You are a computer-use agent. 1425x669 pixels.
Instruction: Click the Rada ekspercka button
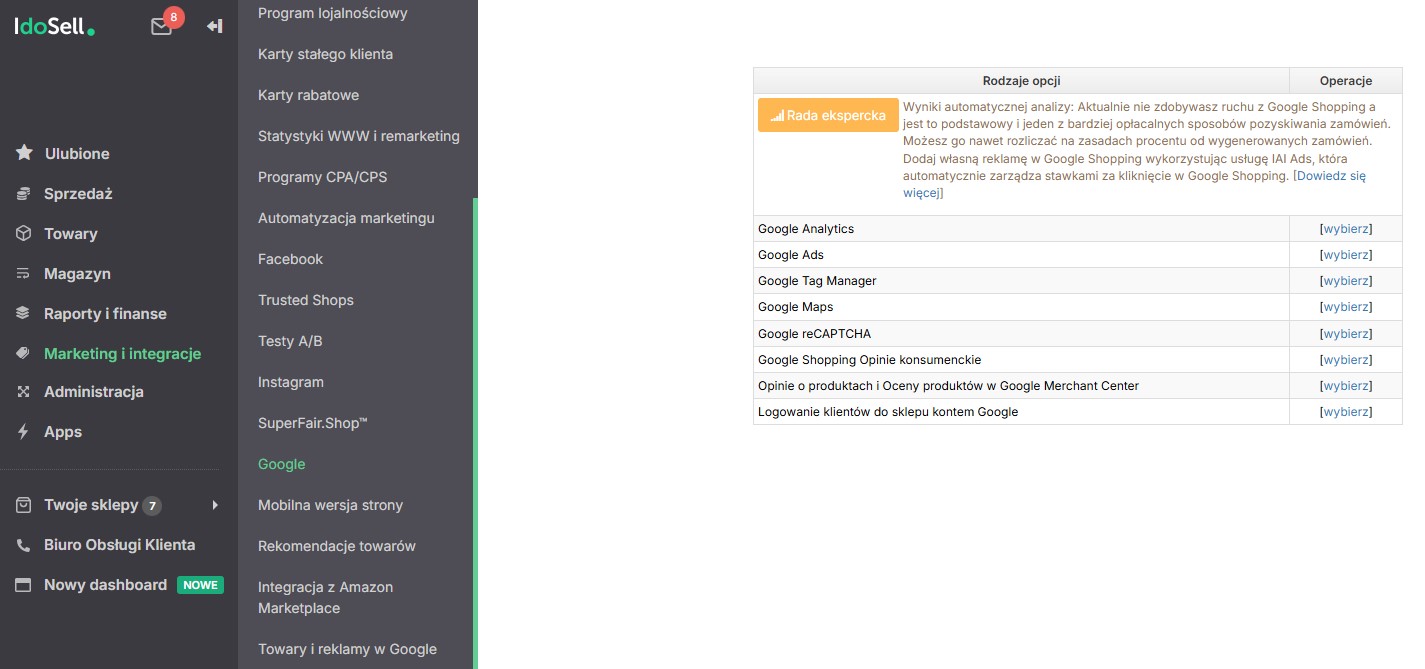point(828,115)
